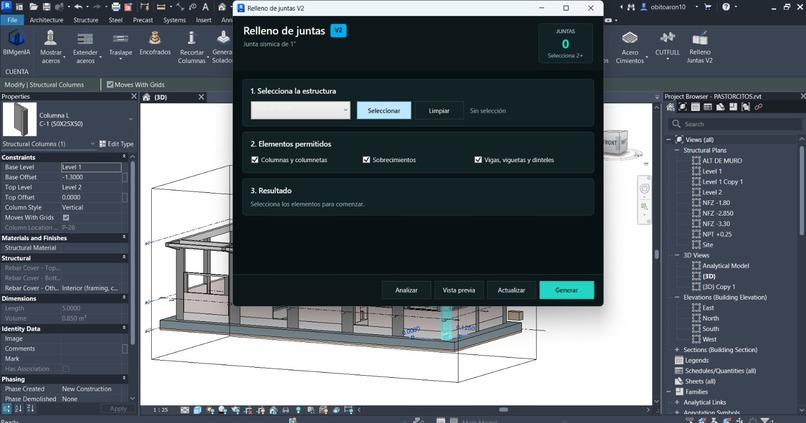Click the horizontal scrollbar of the 3D view
The image size is (806, 423).
coord(503,410)
